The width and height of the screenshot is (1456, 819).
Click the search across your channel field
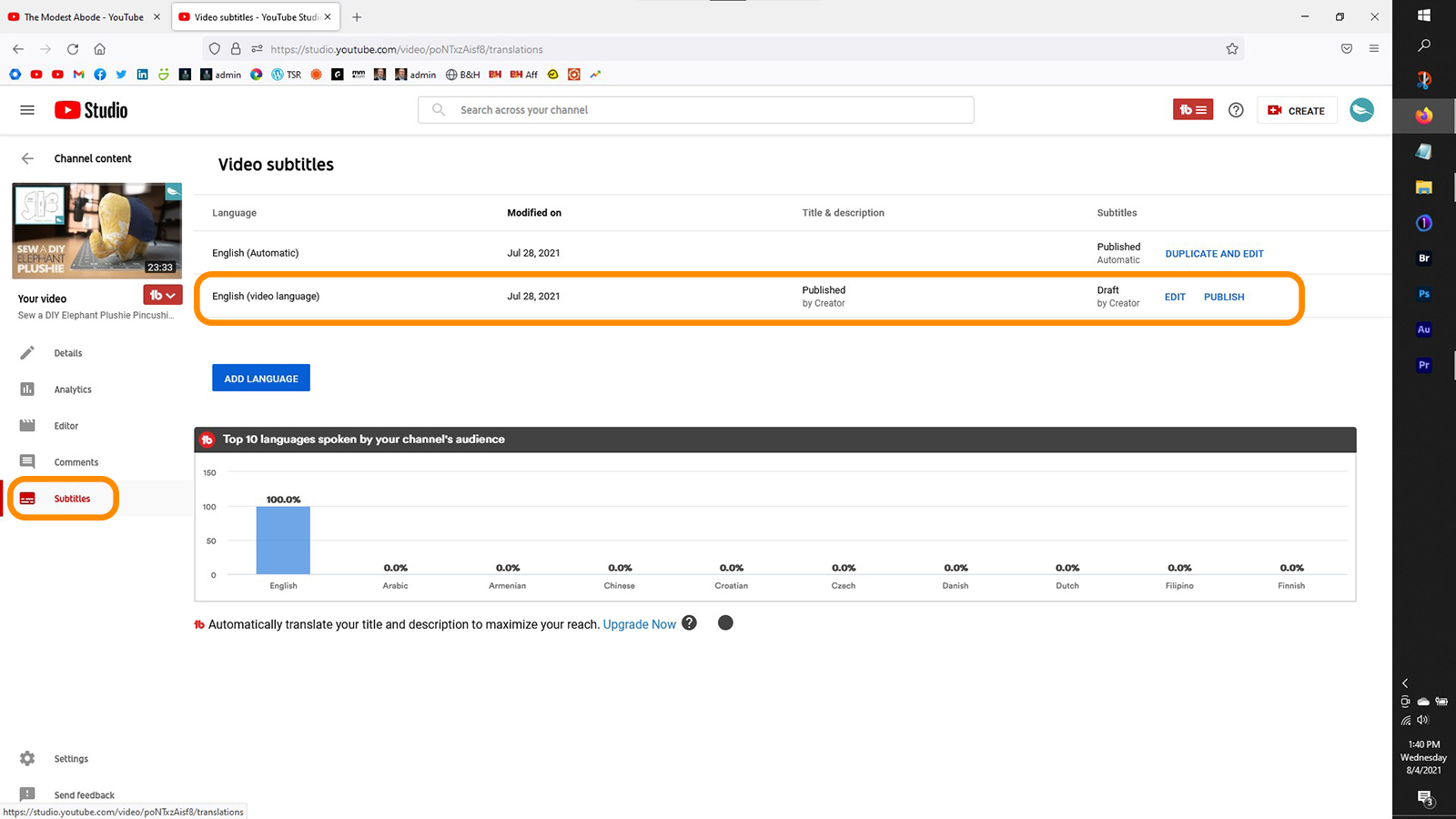(696, 110)
